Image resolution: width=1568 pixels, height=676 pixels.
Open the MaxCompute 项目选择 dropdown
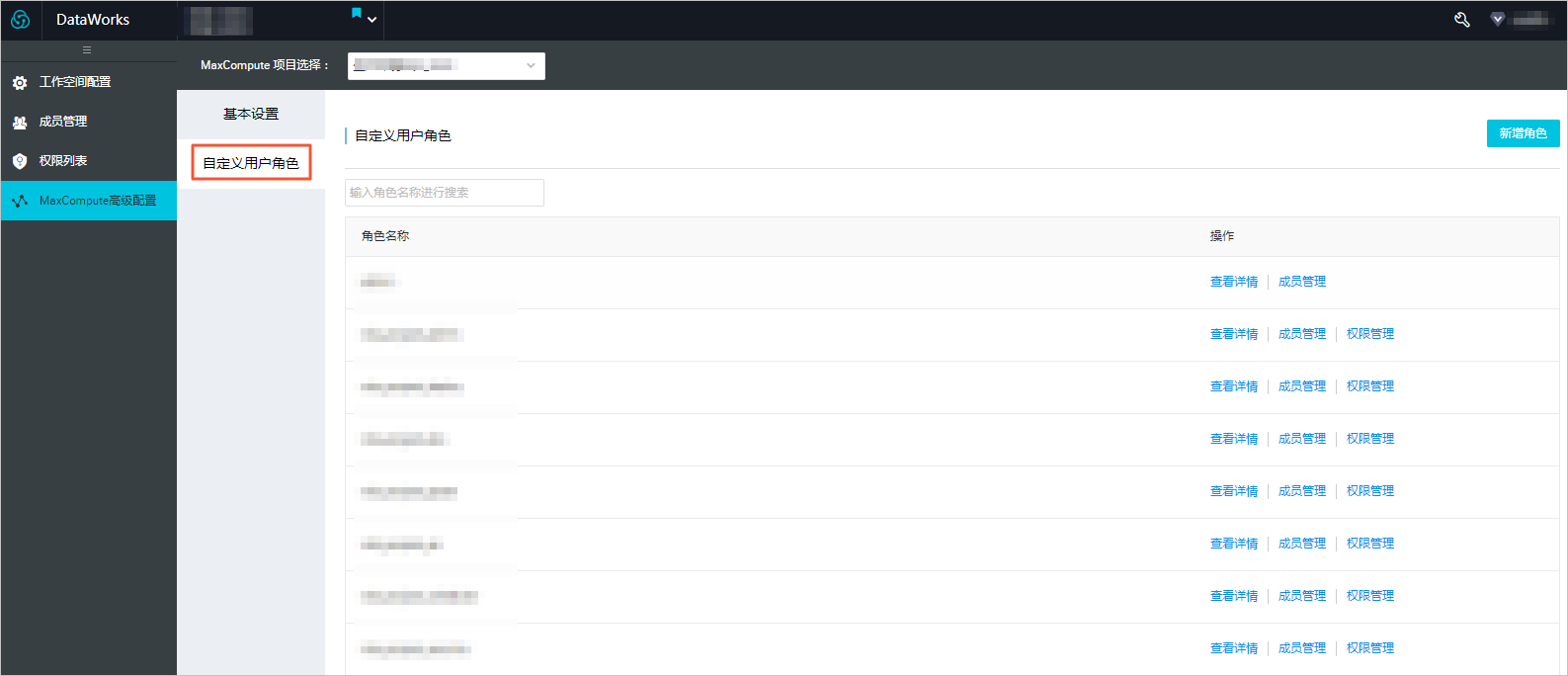pos(447,66)
